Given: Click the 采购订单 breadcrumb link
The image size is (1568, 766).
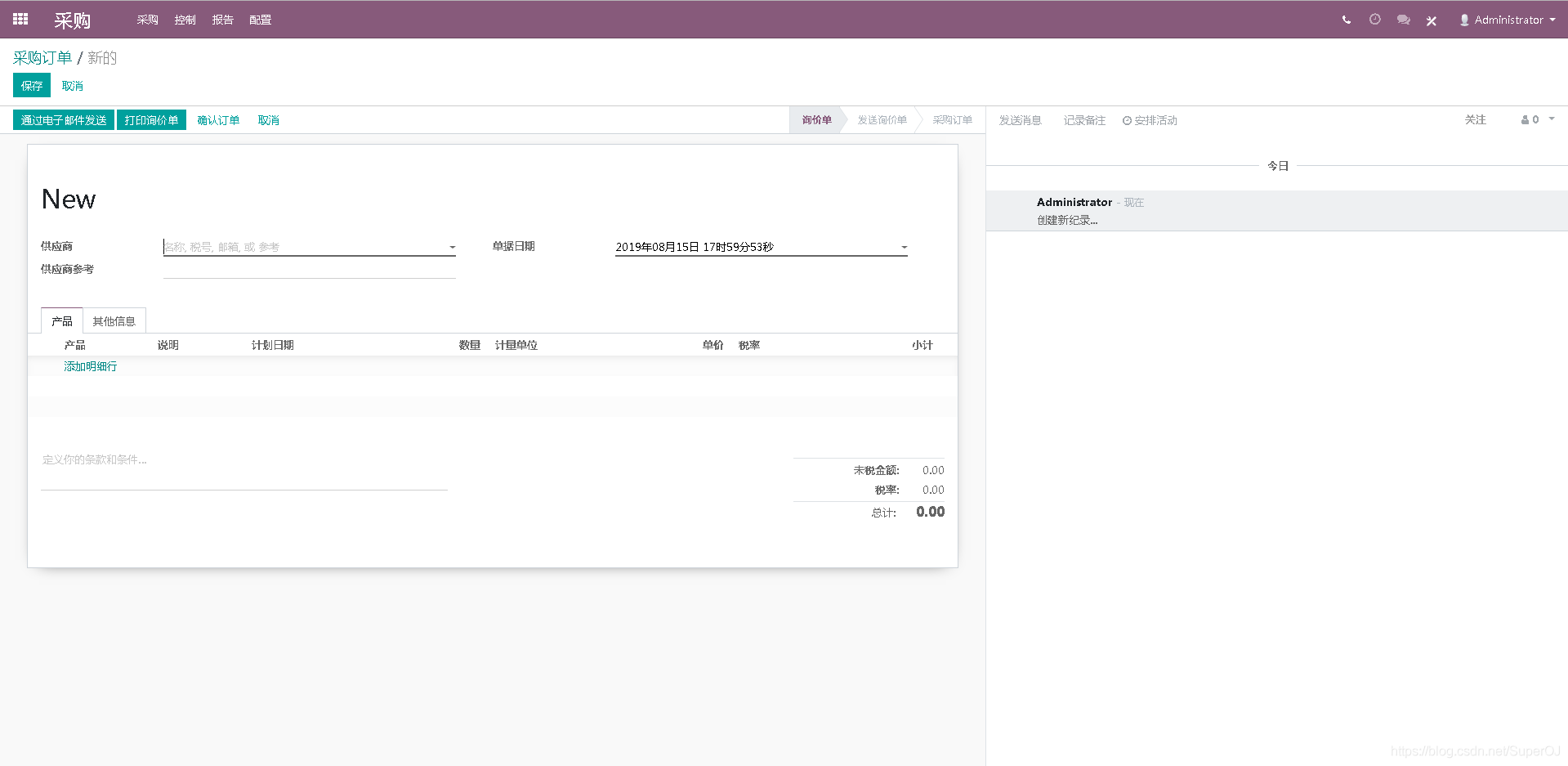Looking at the screenshot, I should [x=42, y=58].
